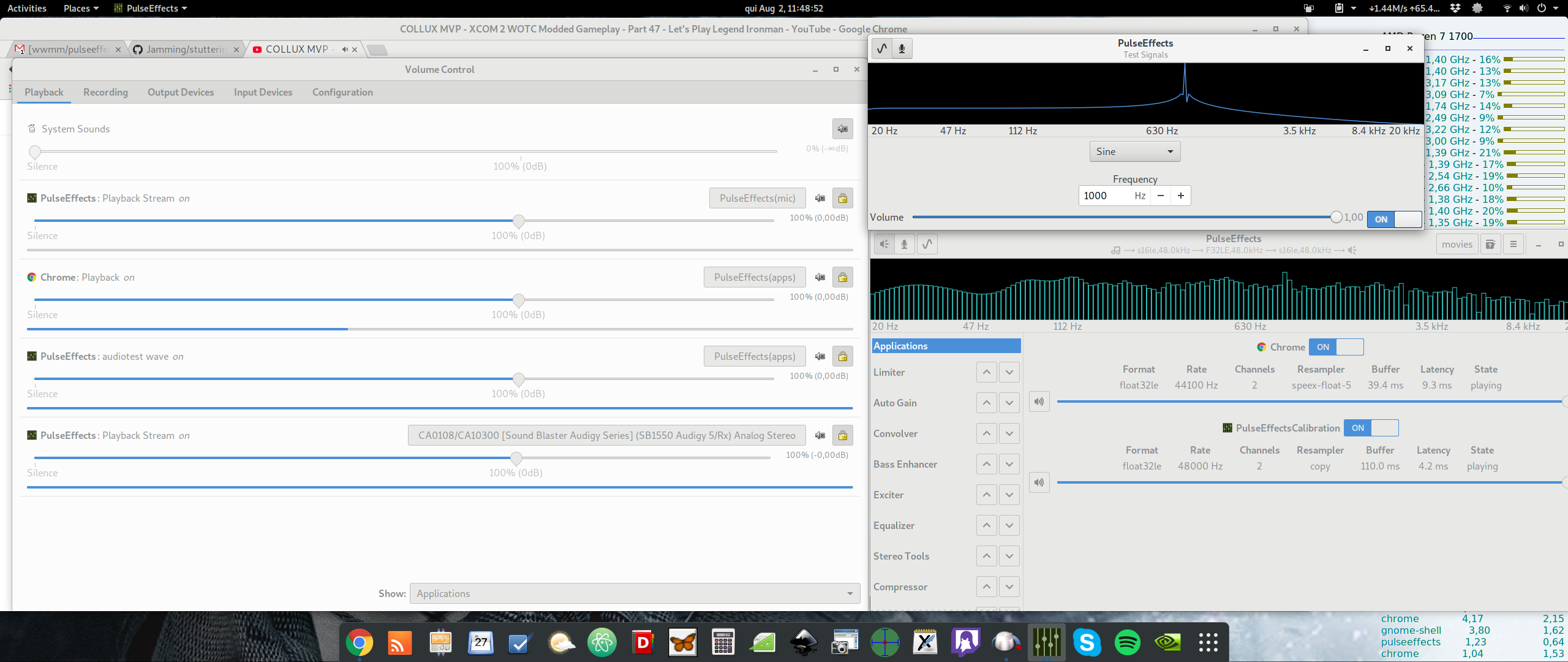Select wwmm/pulseeffects Gmail browser tab
The width and height of the screenshot is (1568, 662).
point(67,49)
